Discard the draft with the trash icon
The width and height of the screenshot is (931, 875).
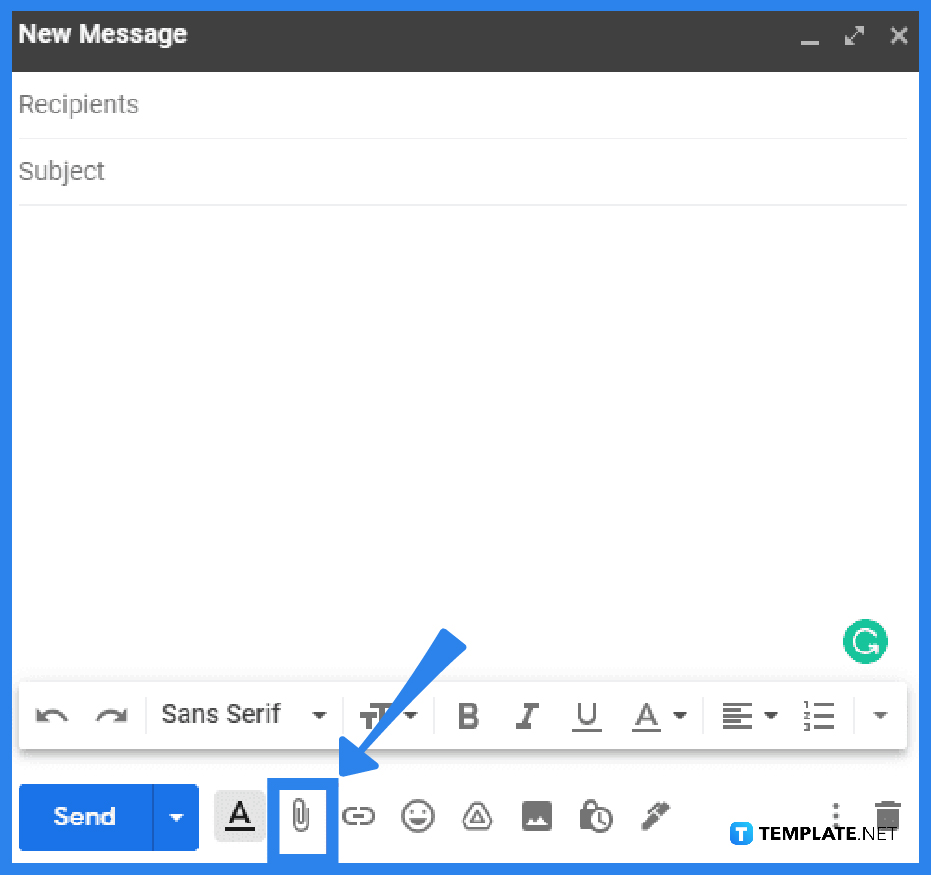[x=887, y=817]
